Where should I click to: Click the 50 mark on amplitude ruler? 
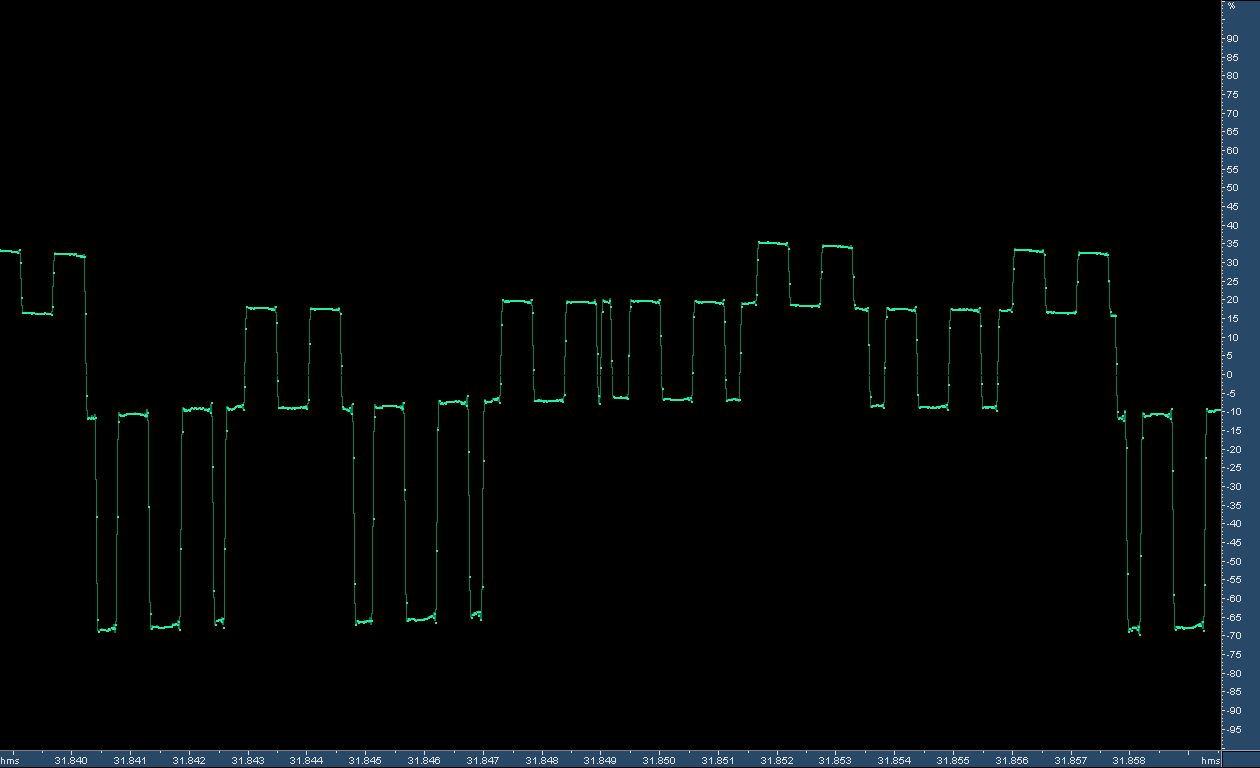pyautogui.click(x=1233, y=188)
